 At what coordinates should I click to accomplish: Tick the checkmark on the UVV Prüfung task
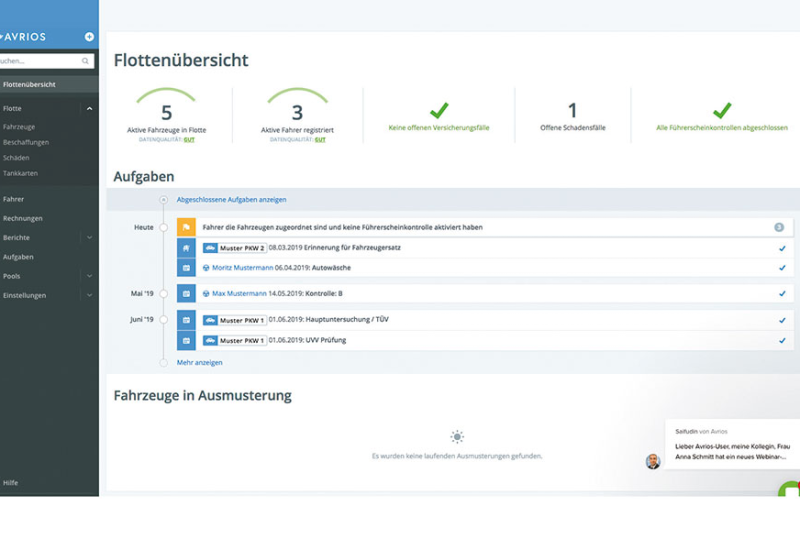click(x=782, y=341)
